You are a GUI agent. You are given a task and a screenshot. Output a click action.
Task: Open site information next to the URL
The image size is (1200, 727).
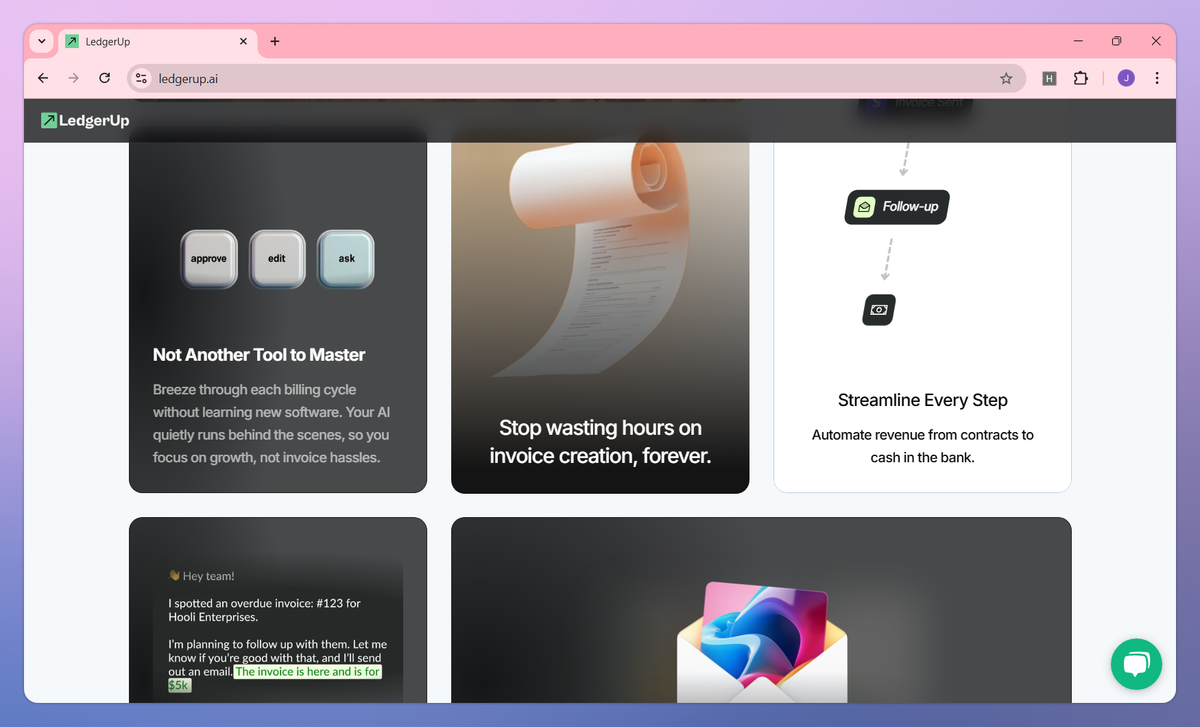tap(141, 78)
